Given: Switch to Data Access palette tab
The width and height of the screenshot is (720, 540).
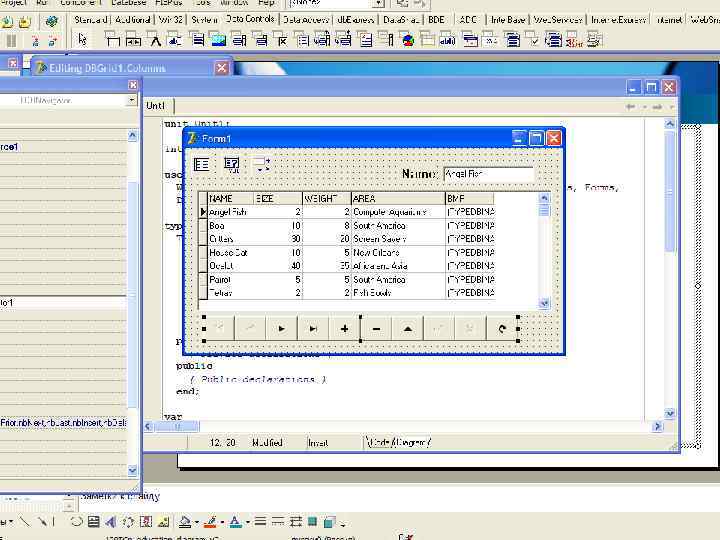Looking at the screenshot, I should click(305, 19).
